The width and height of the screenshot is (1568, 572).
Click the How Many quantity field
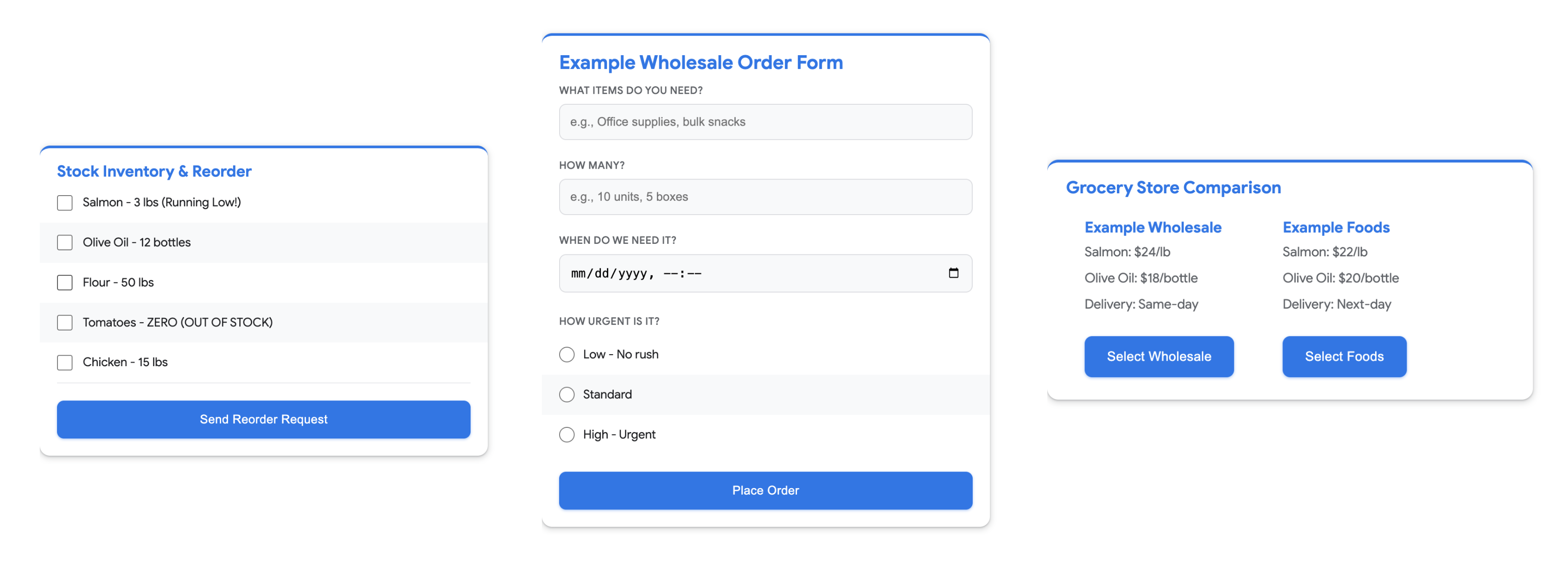[765, 197]
